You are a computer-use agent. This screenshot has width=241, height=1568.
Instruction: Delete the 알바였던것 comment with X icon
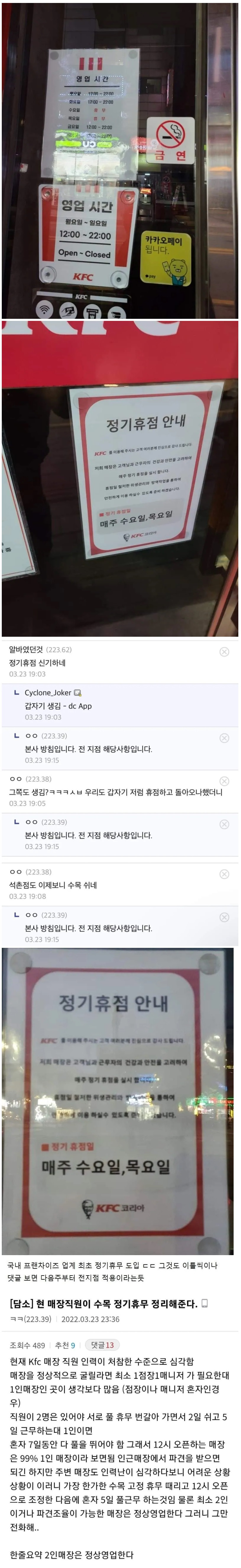pyautogui.click(x=224, y=651)
